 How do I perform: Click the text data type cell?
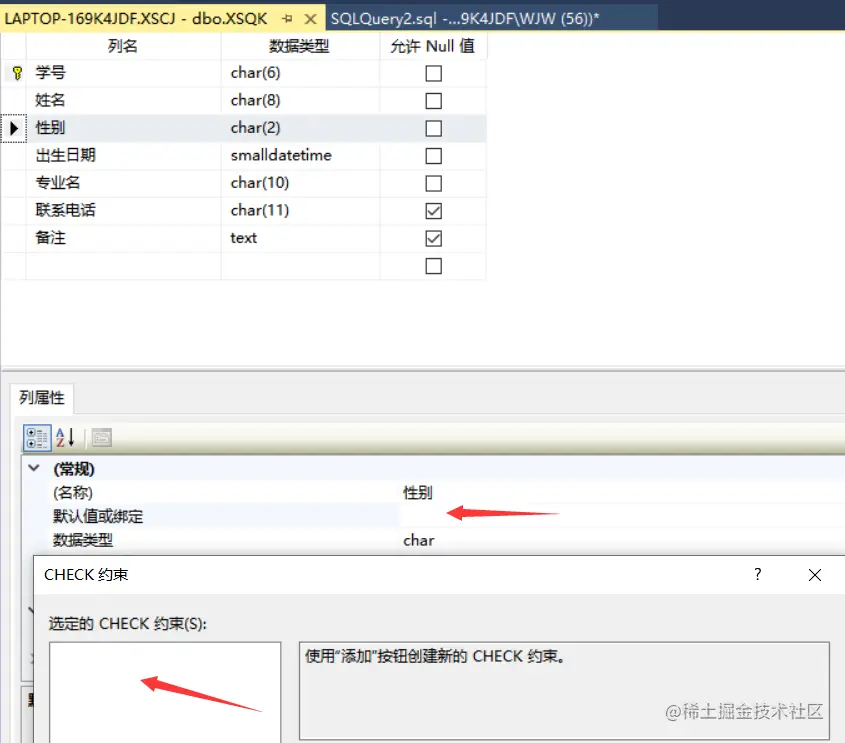[x=300, y=238]
